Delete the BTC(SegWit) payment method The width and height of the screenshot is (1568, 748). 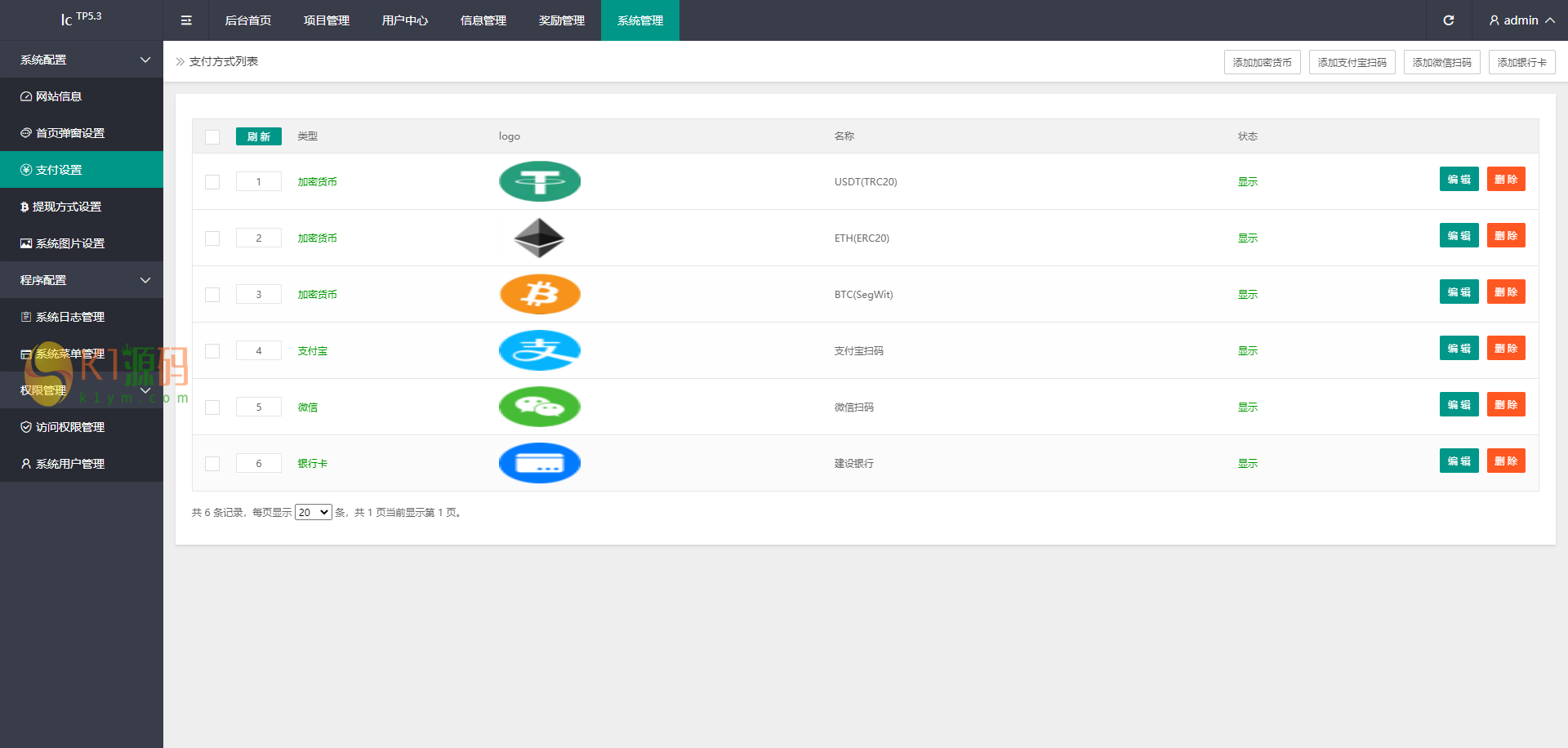tap(1506, 292)
